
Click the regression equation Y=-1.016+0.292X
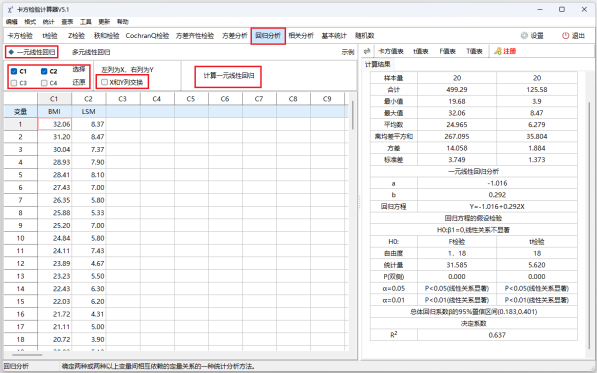click(497, 207)
